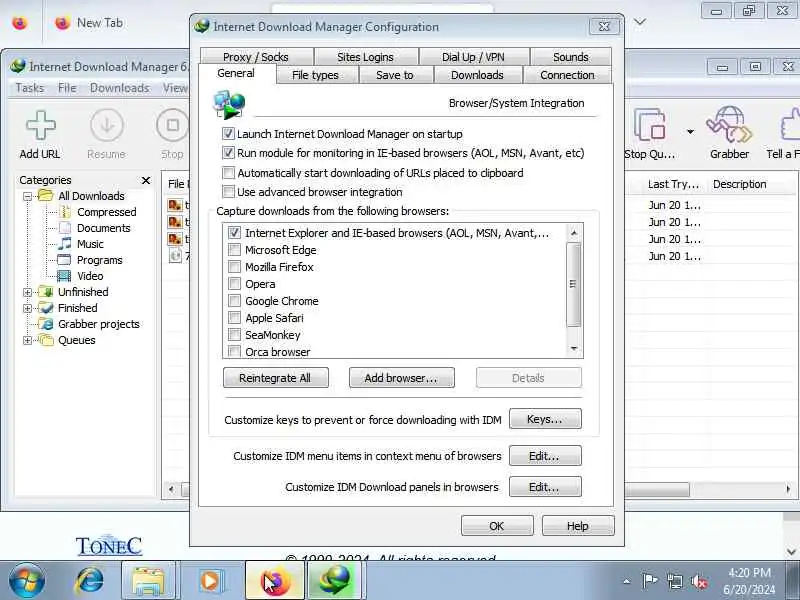Viewport: 800px width, 600px height.
Task: Open Windows Media Player from taskbar
Action: pos(210,581)
